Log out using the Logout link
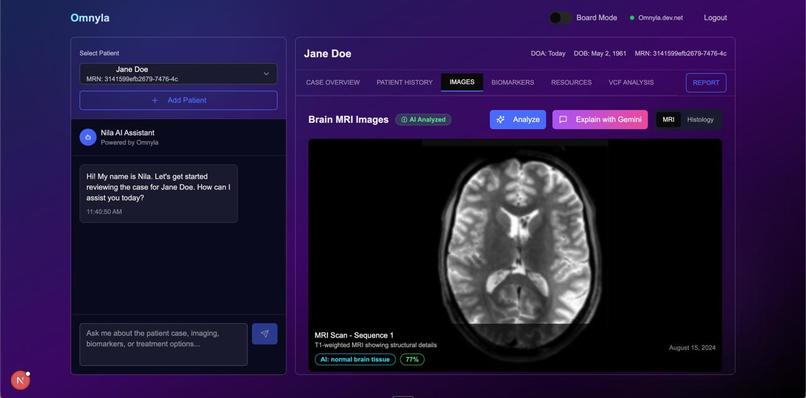This screenshot has height=398, width=806. [x=715, y=18]
